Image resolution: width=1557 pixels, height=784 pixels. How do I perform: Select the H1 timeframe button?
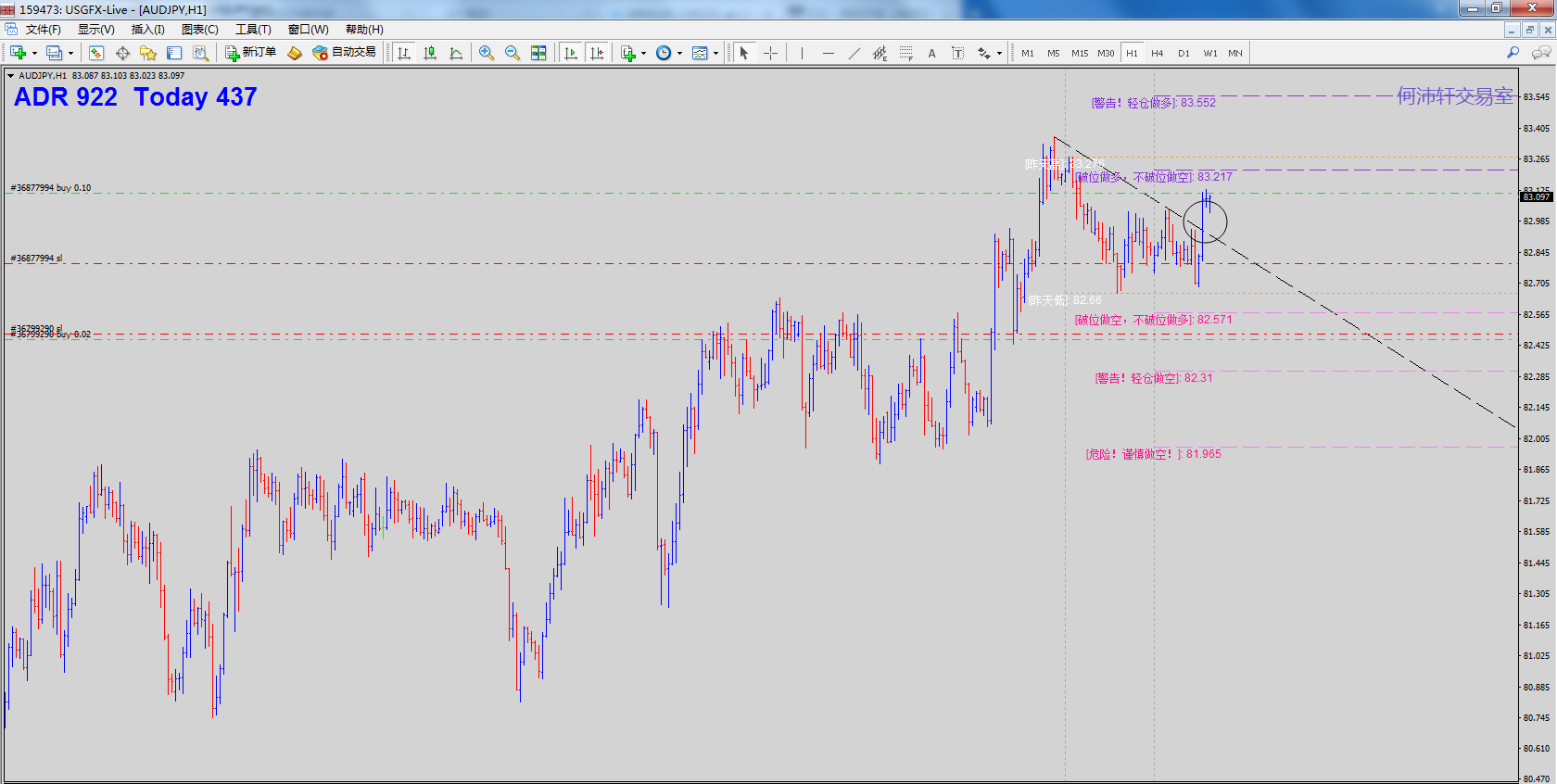click(x=1132, y=53)
